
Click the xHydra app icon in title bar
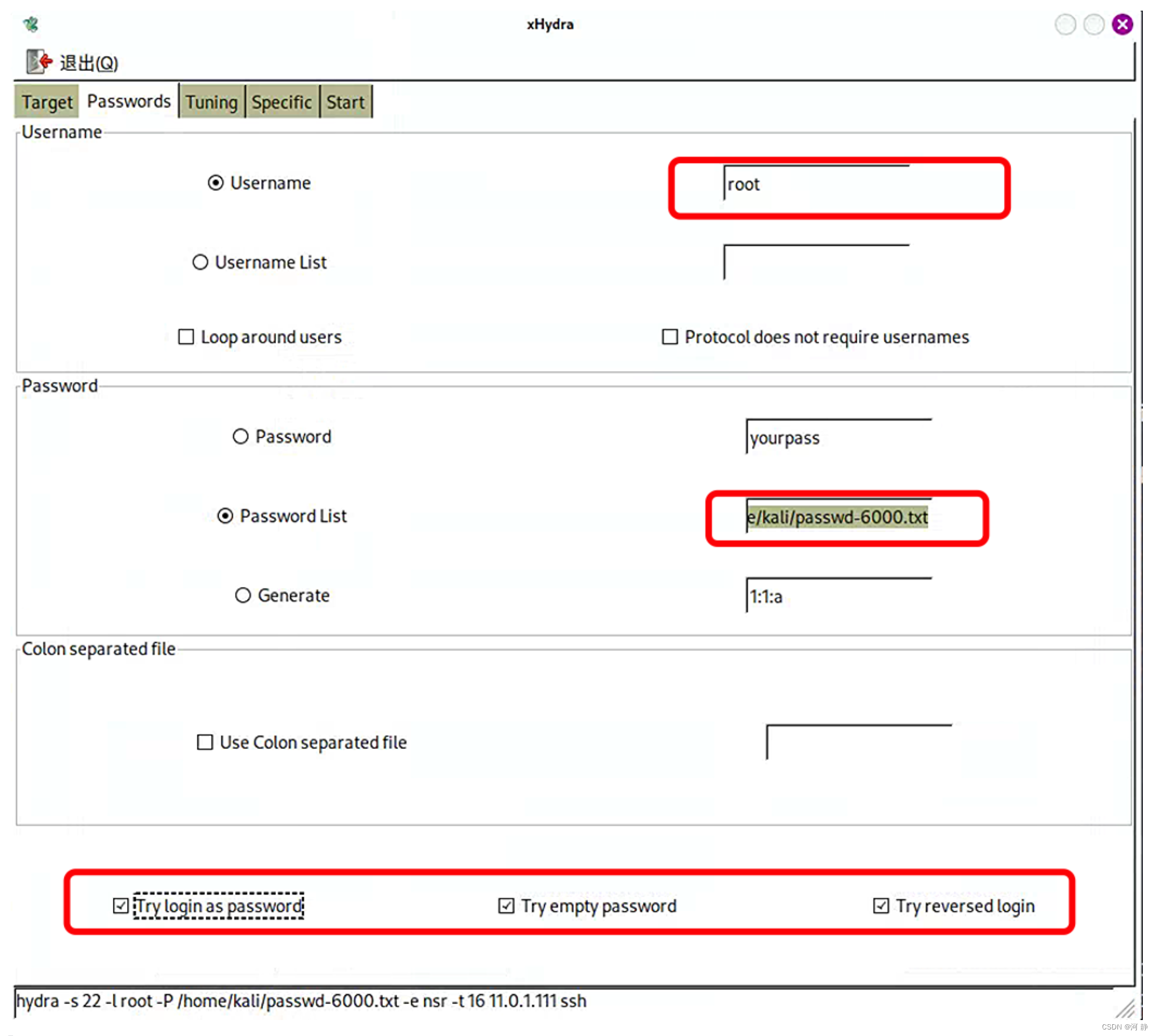tap(31, 24)
